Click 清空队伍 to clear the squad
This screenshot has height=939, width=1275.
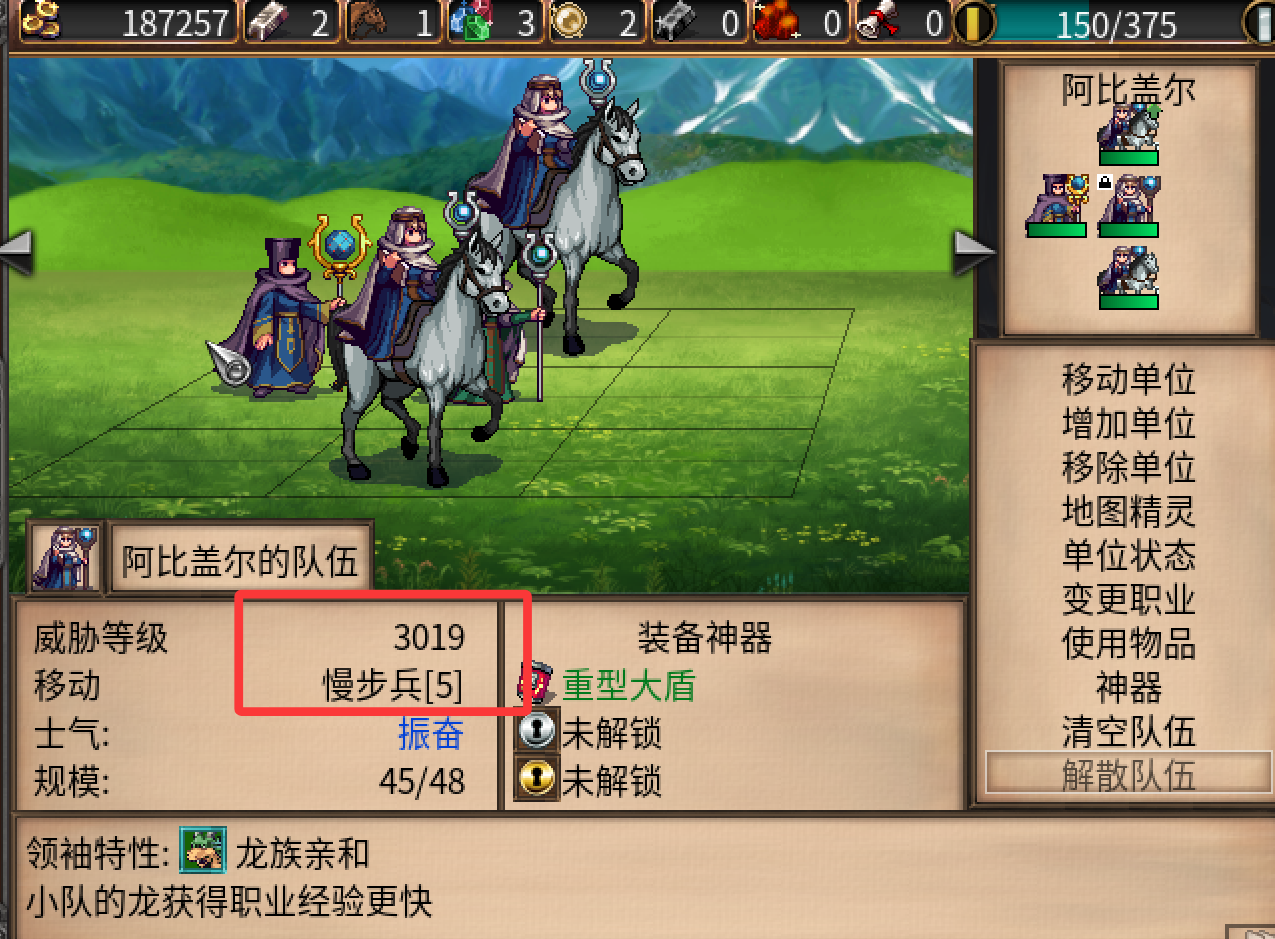coord(1128,732)
